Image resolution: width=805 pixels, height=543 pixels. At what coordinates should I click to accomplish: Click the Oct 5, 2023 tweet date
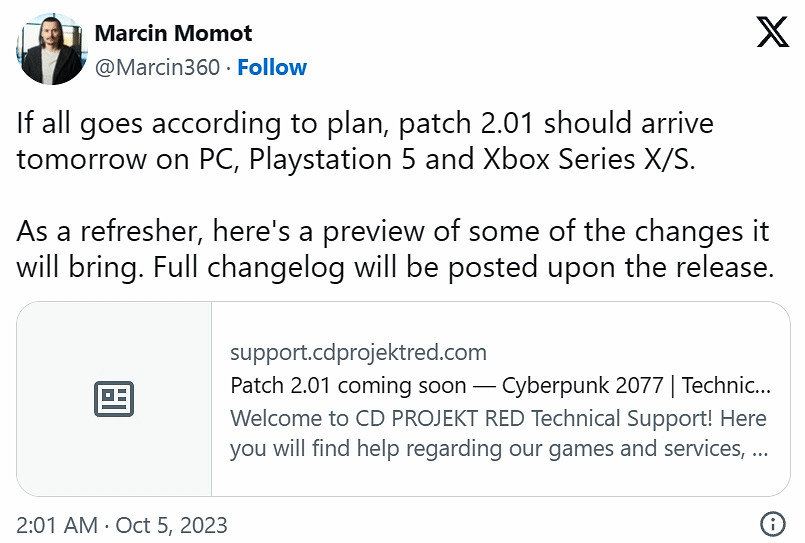[173, 524]
